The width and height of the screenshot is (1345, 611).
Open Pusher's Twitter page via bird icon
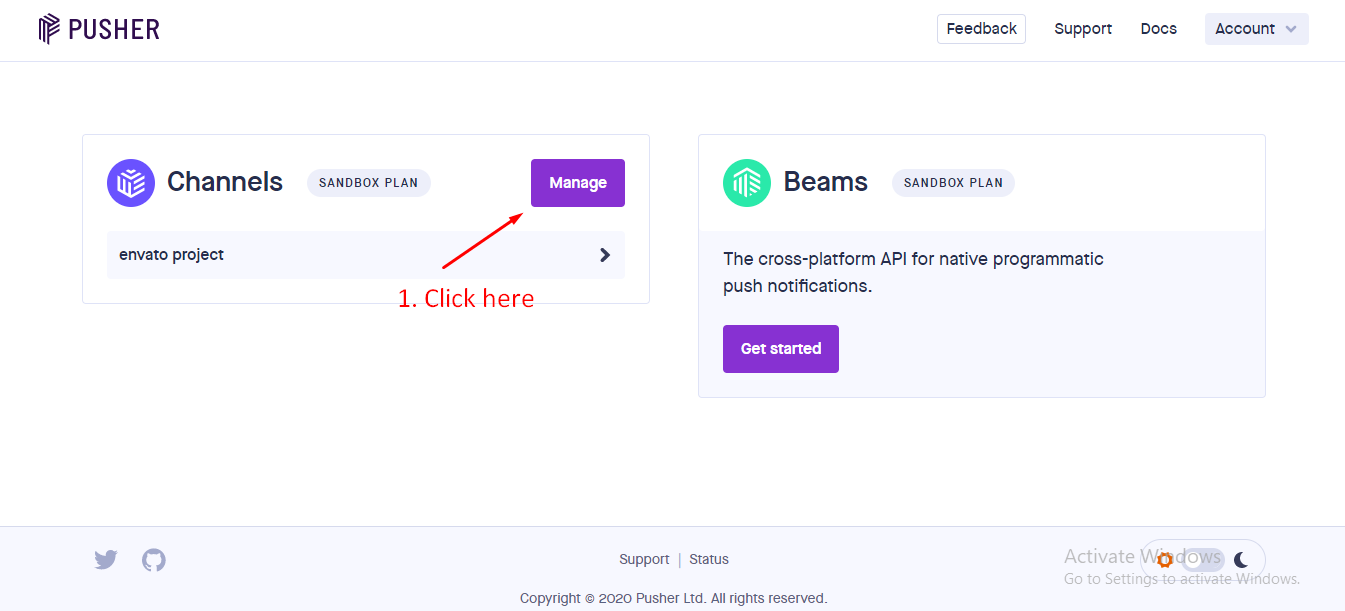click(x=106, y=560)
